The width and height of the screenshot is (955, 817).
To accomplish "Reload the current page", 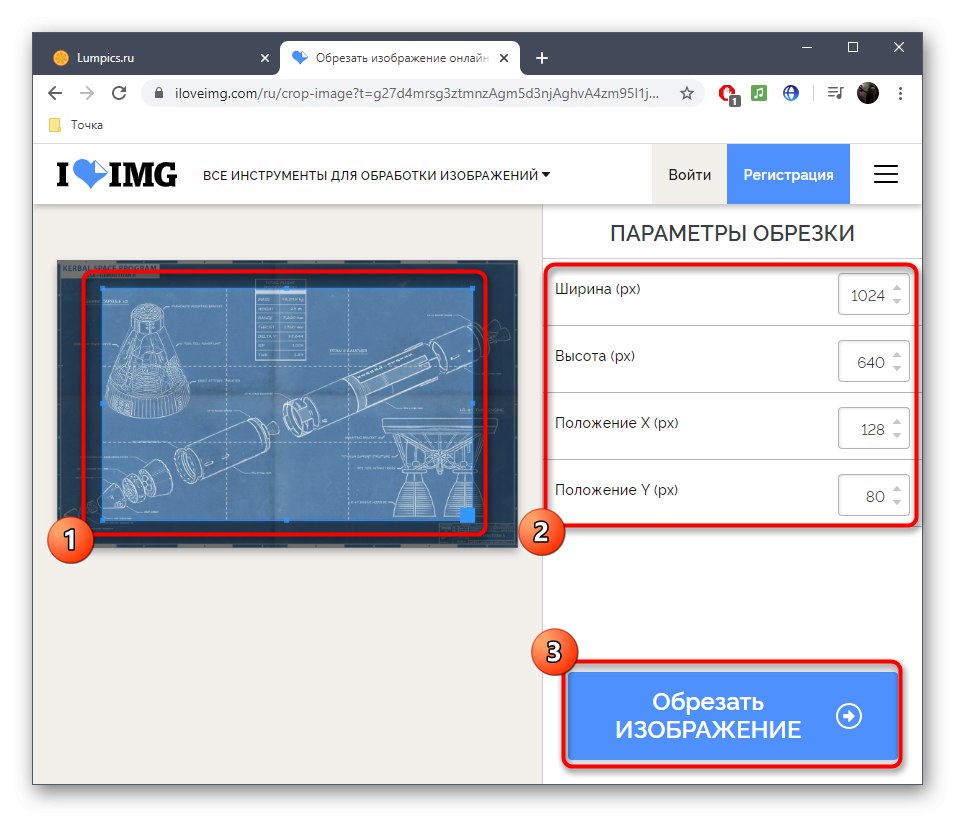I will click(119, 93).
